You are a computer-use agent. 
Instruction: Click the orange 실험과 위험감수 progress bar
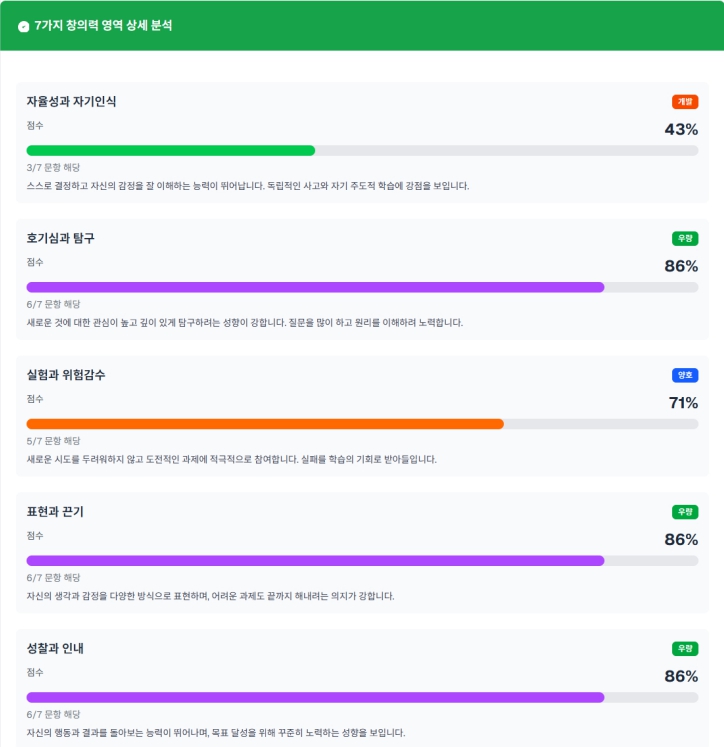click(265, 424)
